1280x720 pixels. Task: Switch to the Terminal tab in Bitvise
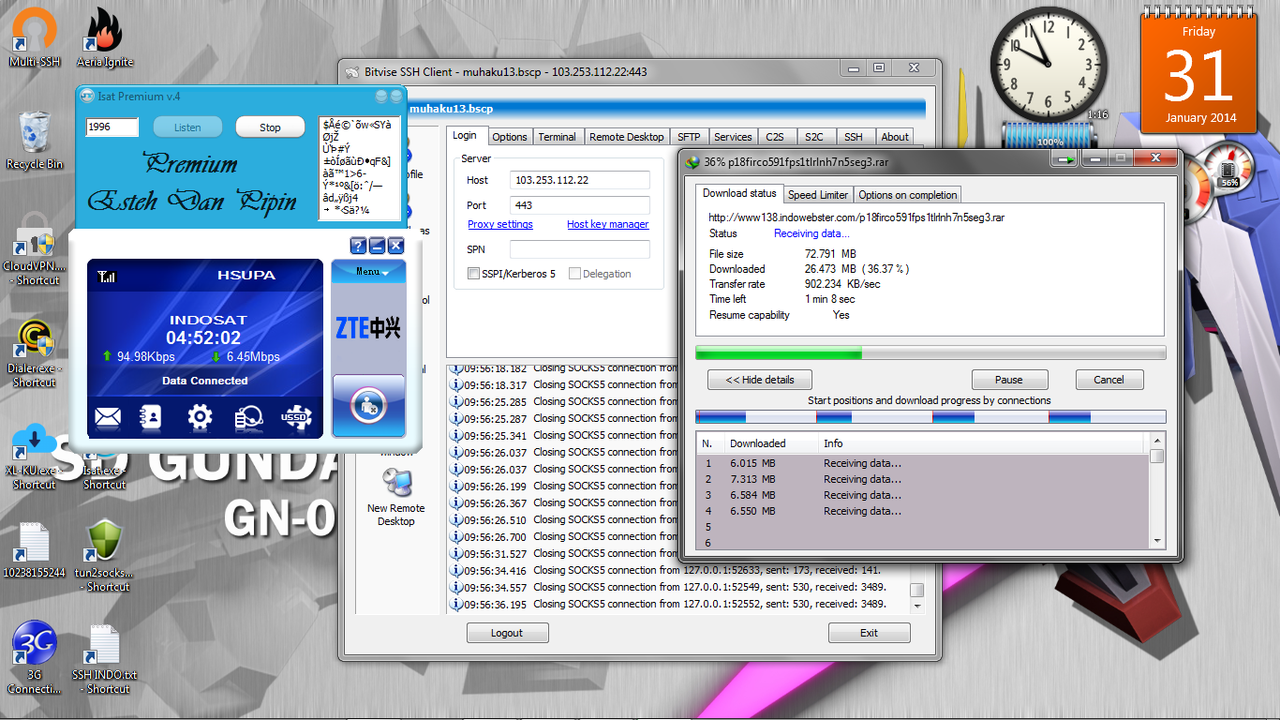tap(557, 137)
